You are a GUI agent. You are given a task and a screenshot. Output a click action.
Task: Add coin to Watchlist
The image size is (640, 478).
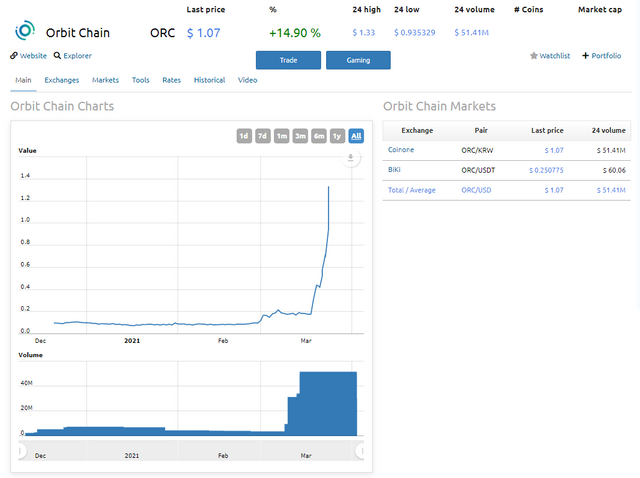coord(554,56)
